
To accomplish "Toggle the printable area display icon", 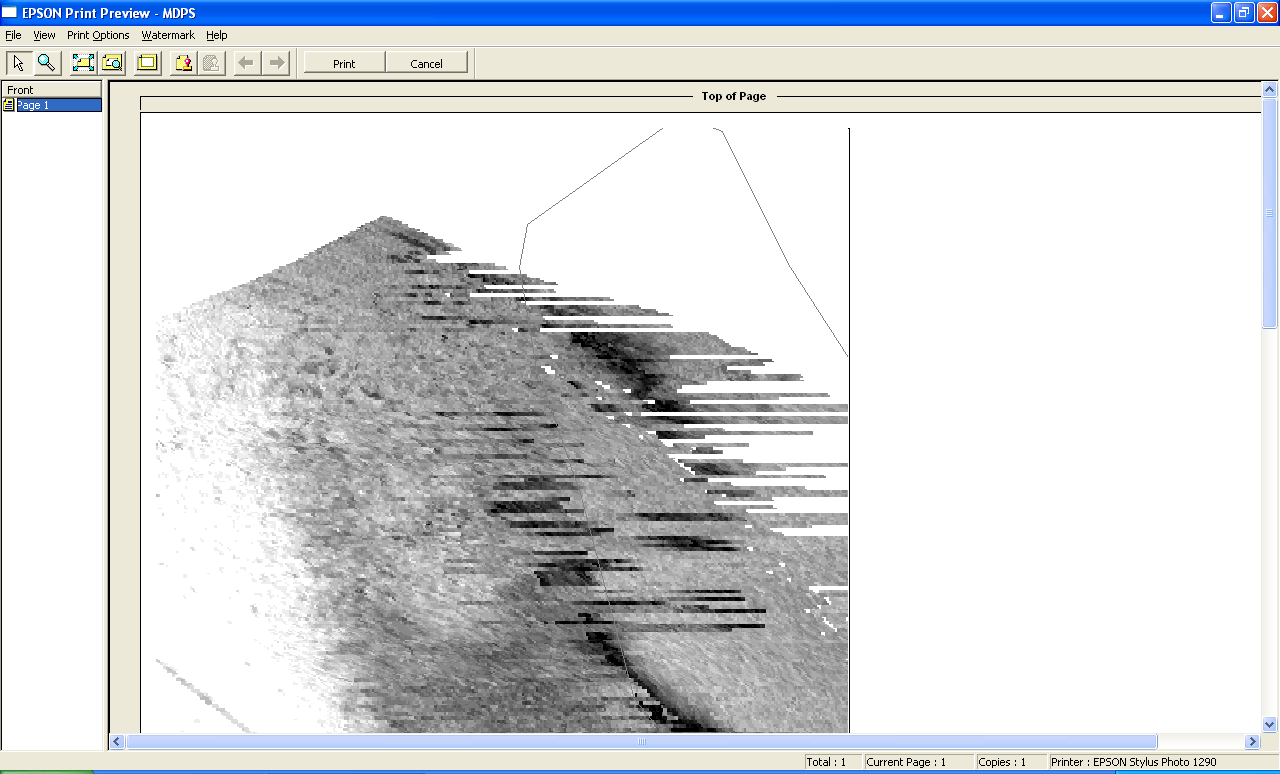I will point(147,63).
